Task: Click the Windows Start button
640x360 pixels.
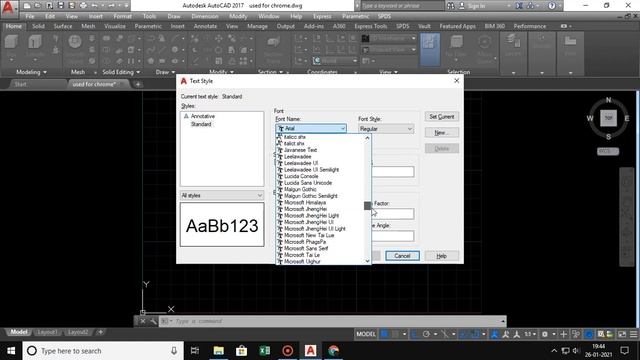Action: pos(11,351)
